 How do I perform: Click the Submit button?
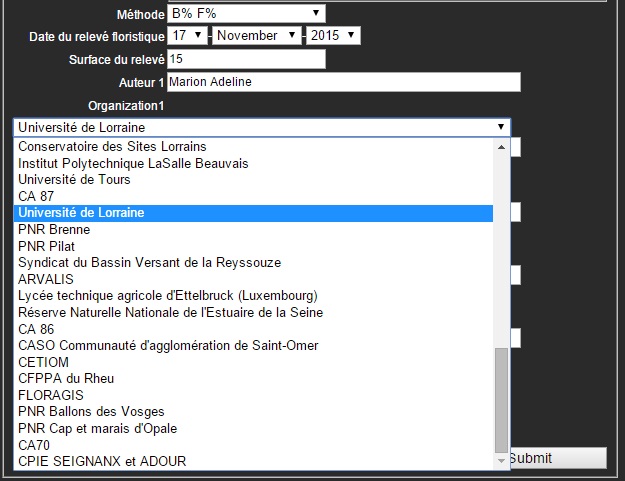[x=556, y=458]
